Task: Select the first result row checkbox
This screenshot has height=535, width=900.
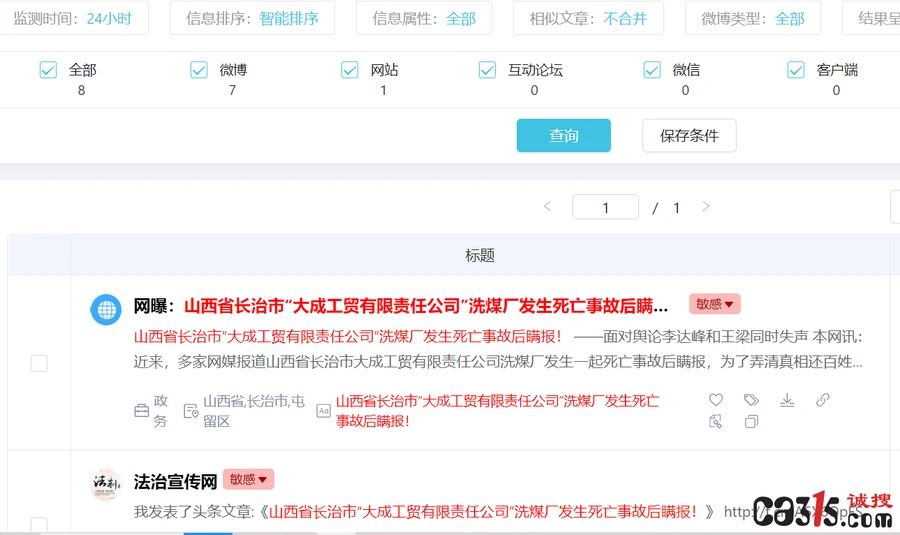Action: [39, 363]
